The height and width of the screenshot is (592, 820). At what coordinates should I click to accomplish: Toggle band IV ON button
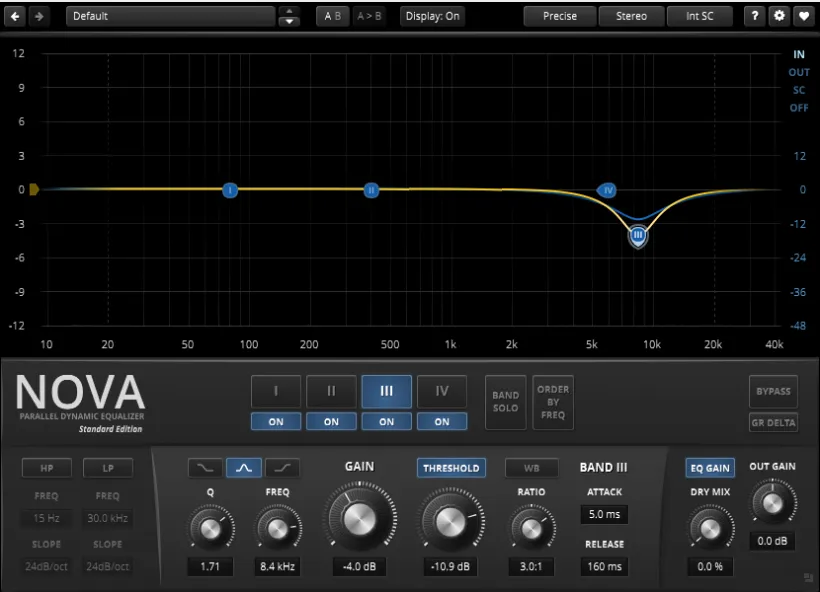coord(442,422)
